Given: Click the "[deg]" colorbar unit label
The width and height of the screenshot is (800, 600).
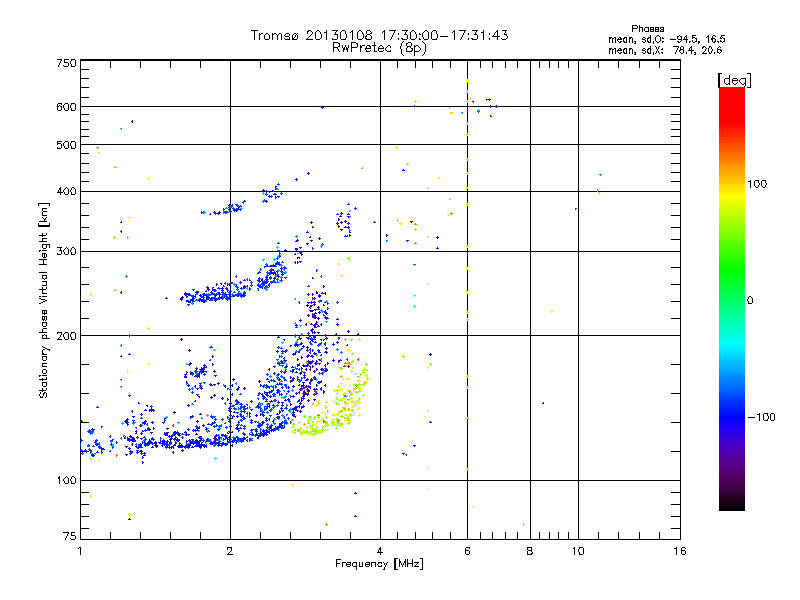Looking at the screenshot, I should point(734,80).
